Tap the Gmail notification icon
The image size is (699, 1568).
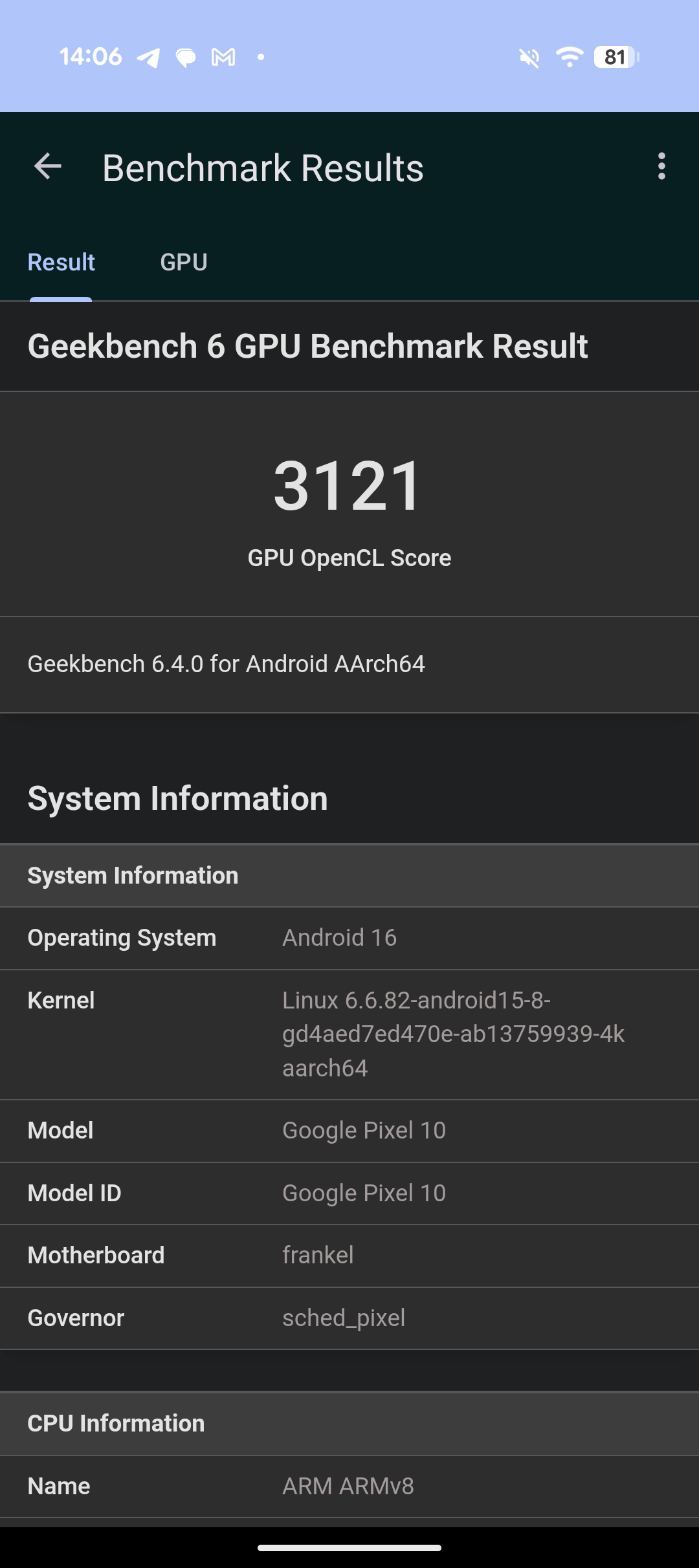pos(223,58)
